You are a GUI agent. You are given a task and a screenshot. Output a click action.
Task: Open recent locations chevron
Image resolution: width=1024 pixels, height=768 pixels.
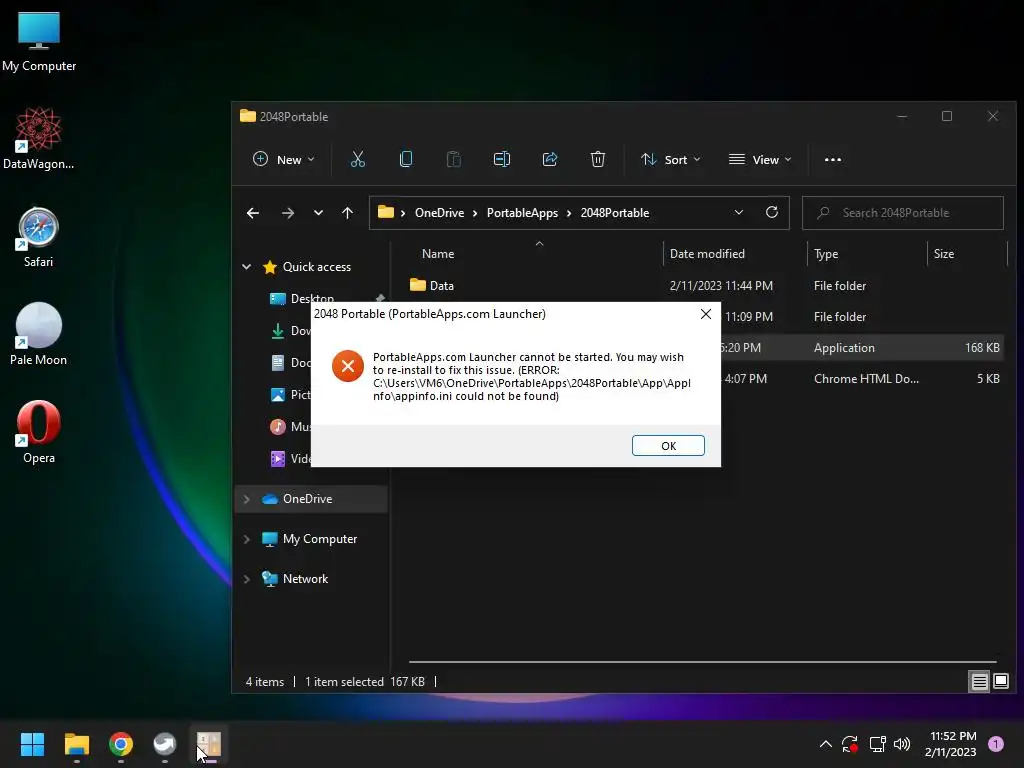click(318, 213)
